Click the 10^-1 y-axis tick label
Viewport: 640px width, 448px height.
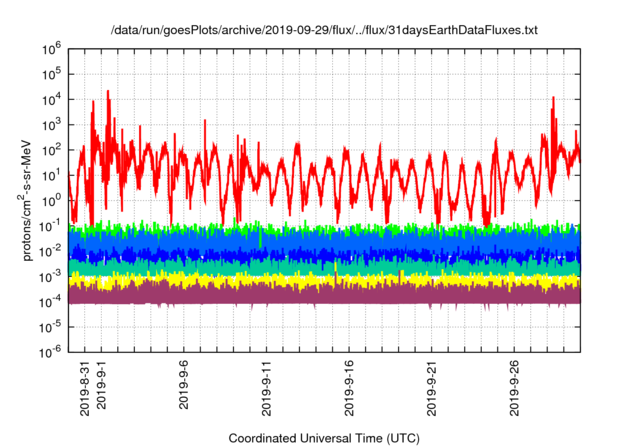pos(51,226)
